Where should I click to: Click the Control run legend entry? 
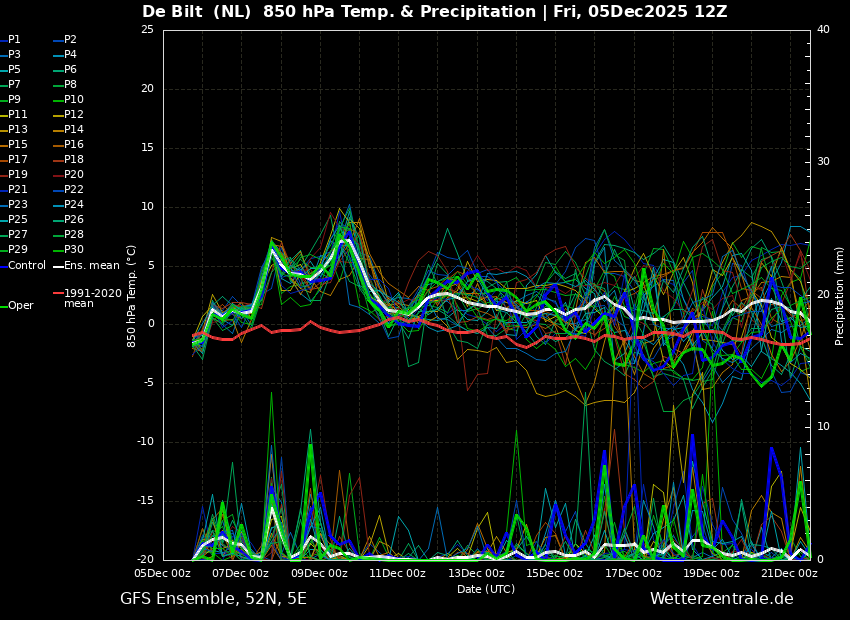pos(27,265)
